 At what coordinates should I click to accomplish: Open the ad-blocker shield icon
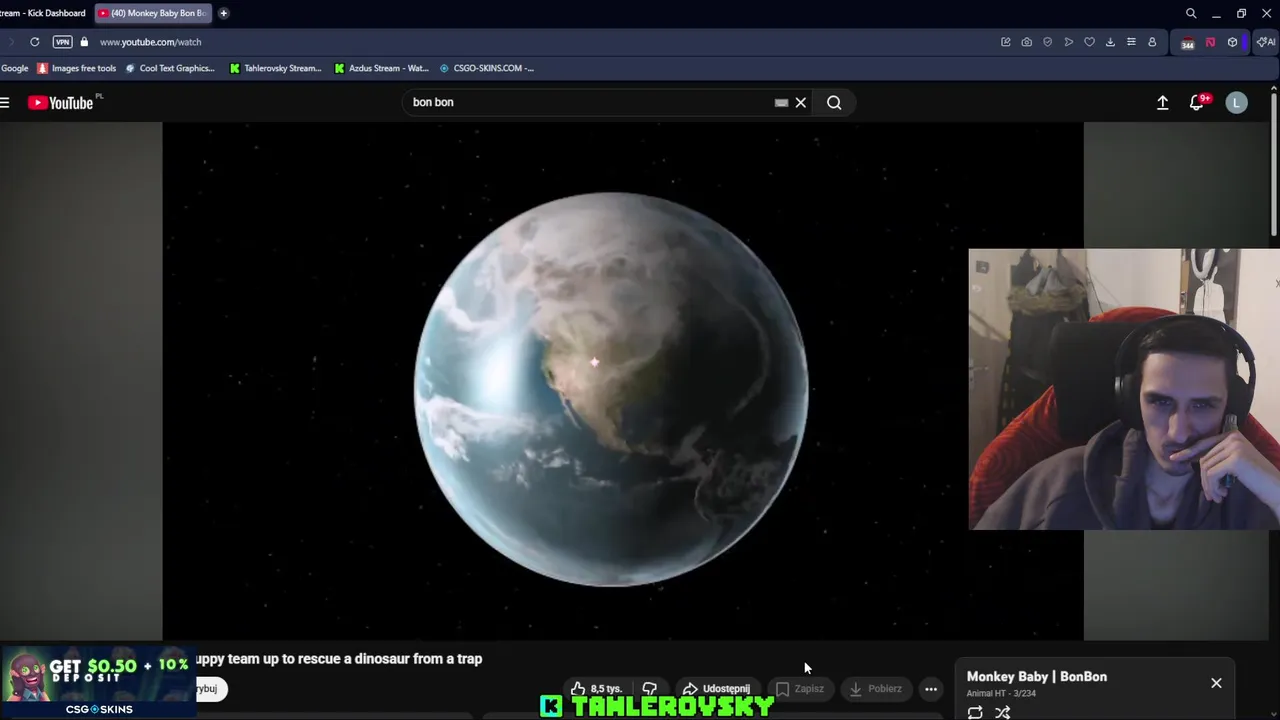pyautogui.click(x=1047, y=42)
